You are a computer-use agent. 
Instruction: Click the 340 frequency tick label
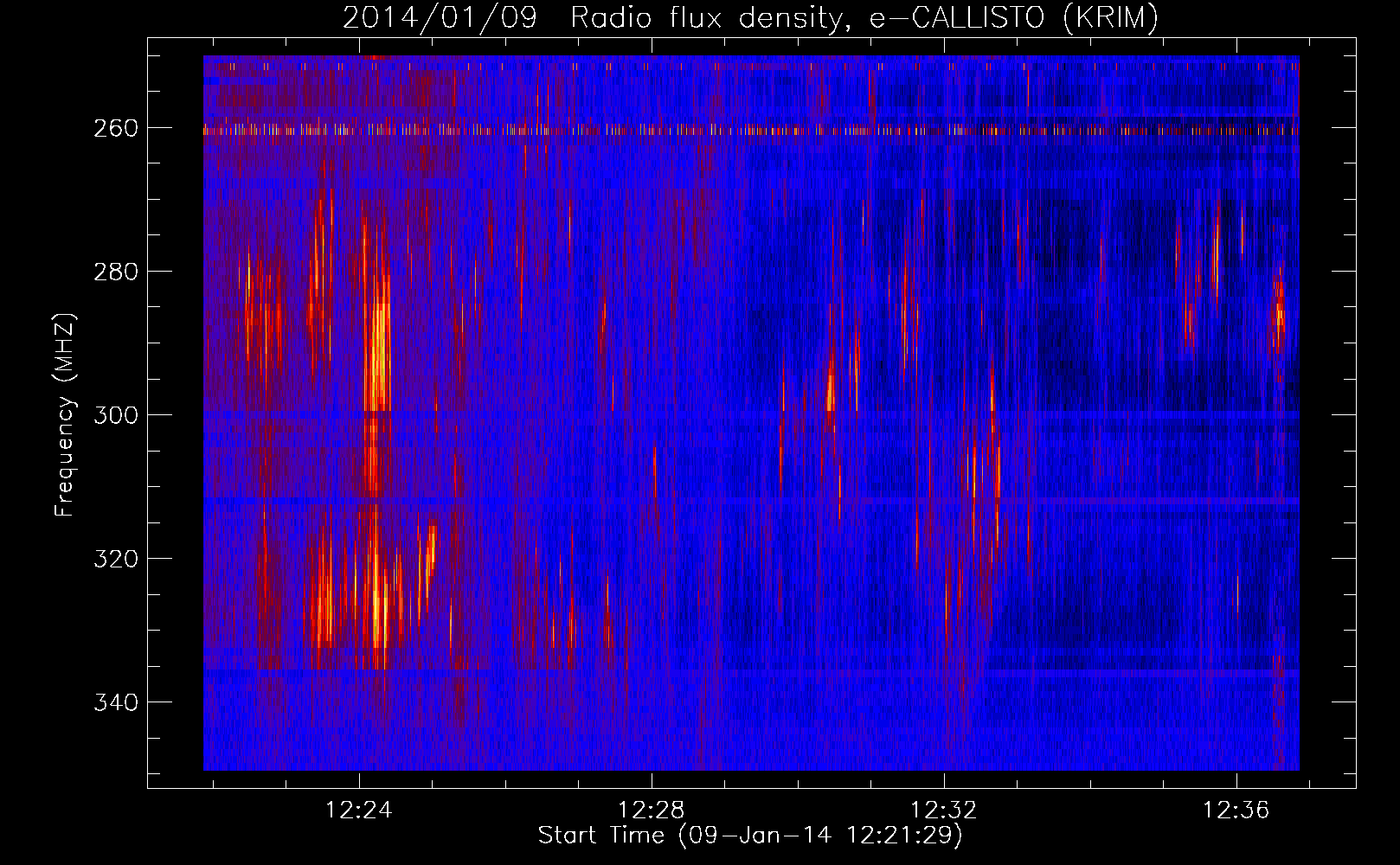point(116,702)
